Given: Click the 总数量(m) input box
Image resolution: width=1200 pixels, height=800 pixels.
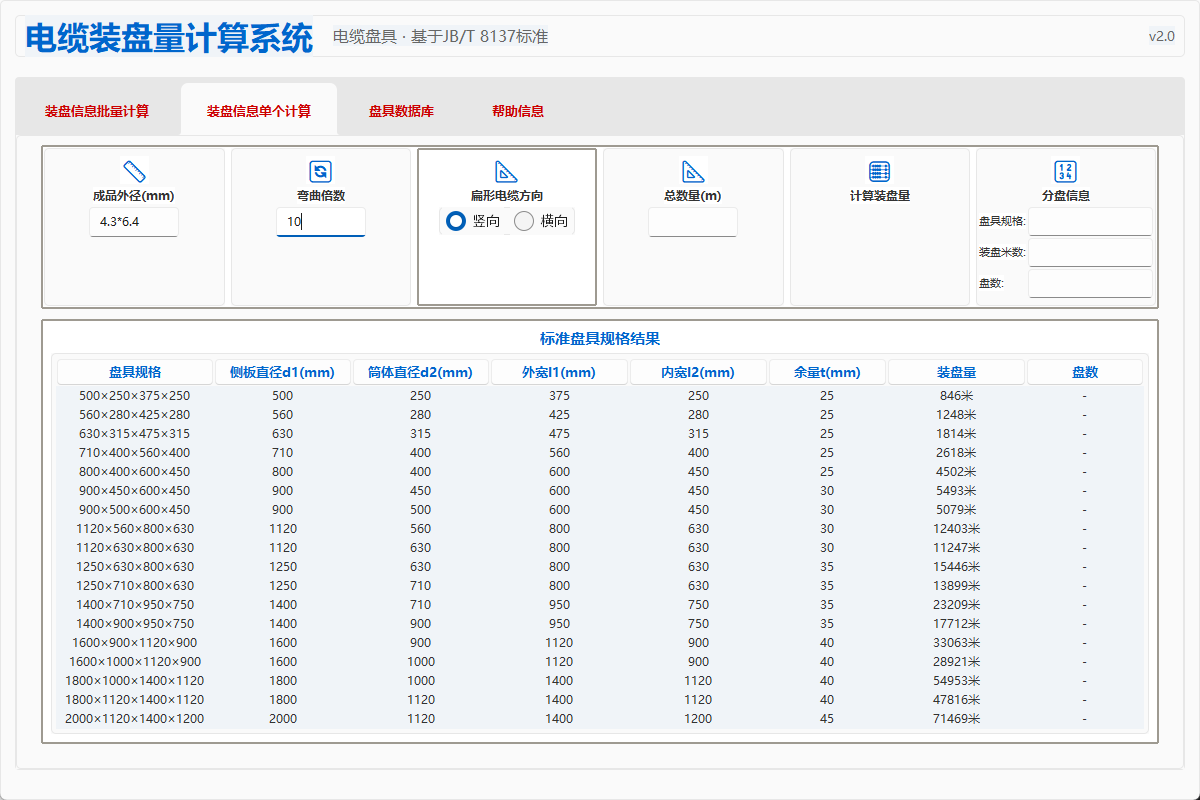Looking at the screenshot, I should (x=693, y=222).
